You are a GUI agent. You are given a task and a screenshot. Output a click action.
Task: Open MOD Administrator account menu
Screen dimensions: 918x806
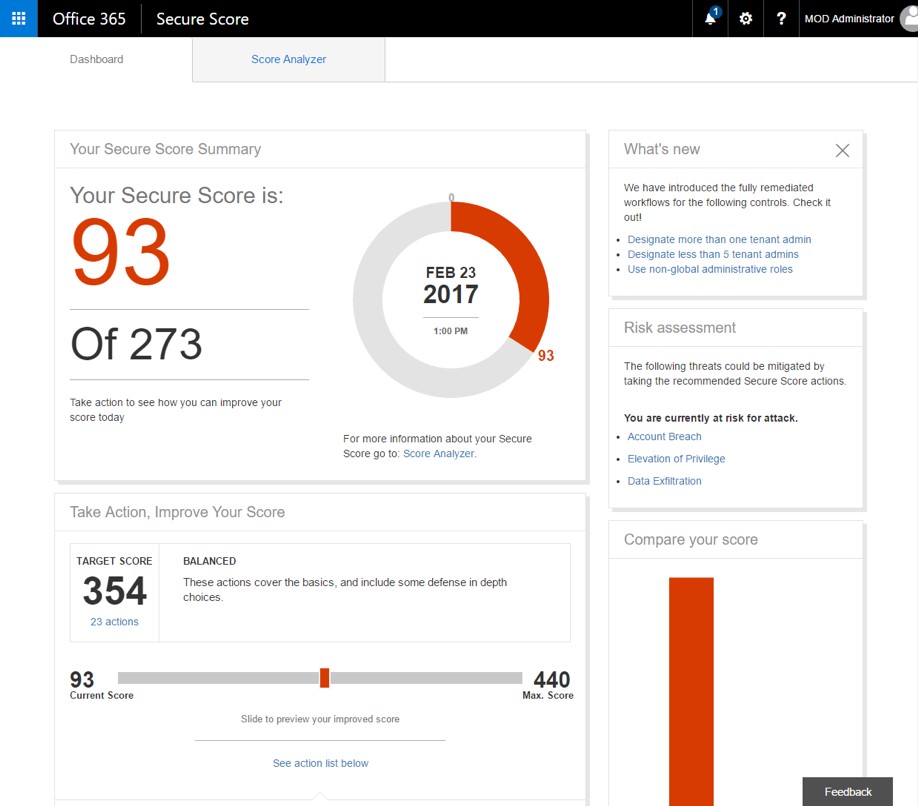click(849, 19)
